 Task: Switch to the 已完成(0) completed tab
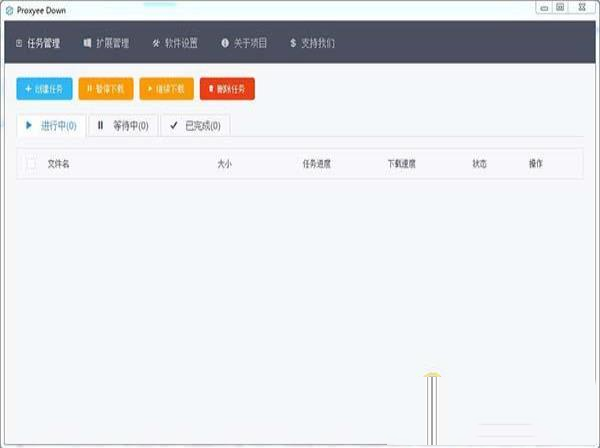(x=196, y=125)
